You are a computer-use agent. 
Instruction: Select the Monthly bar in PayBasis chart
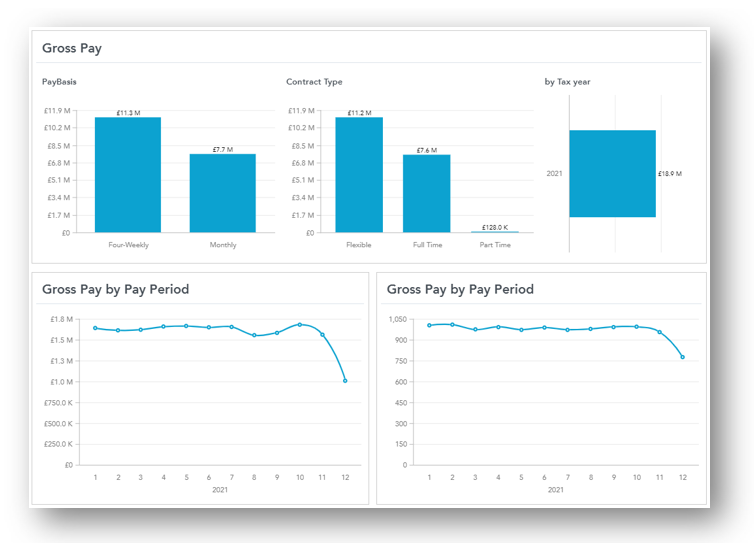tap(223, 193)
